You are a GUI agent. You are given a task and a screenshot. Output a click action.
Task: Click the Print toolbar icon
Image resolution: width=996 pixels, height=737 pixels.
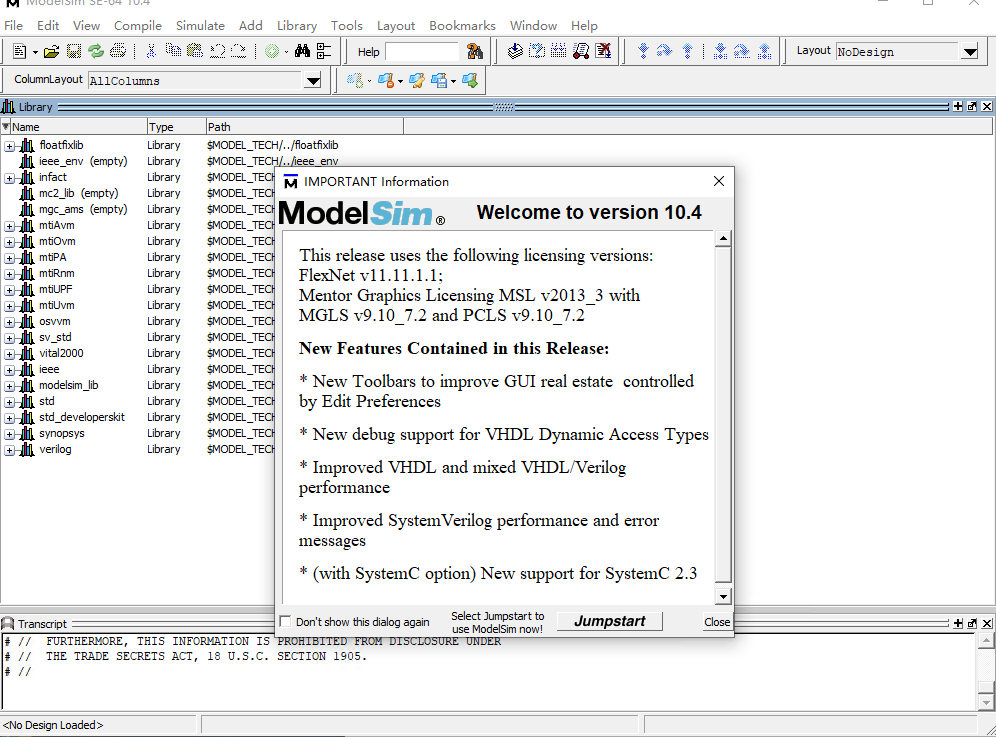click(x=118, y=51)
